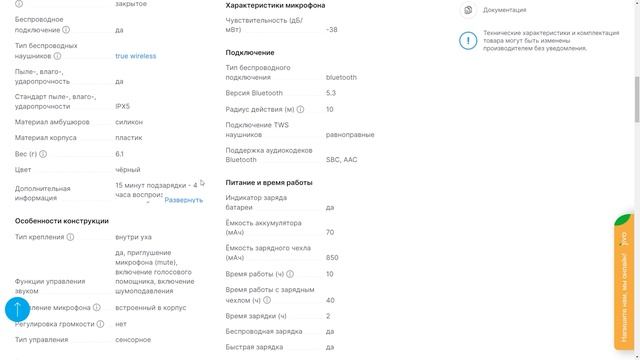Click info icon beside Тип беспроводных наушников
The width and height of the screenshot is (640, 360).
(58, 56)
